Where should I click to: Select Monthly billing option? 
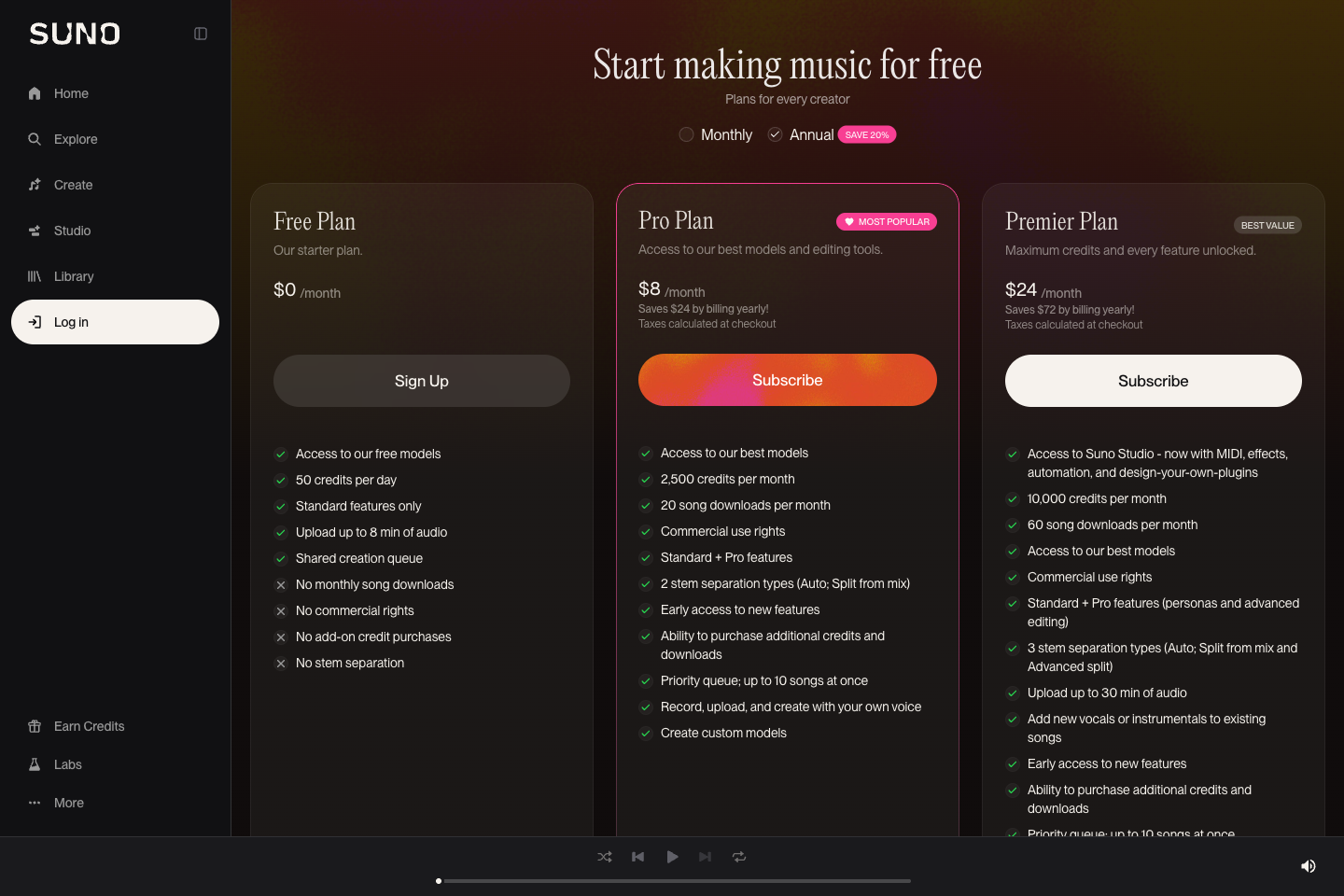point(715,134)
